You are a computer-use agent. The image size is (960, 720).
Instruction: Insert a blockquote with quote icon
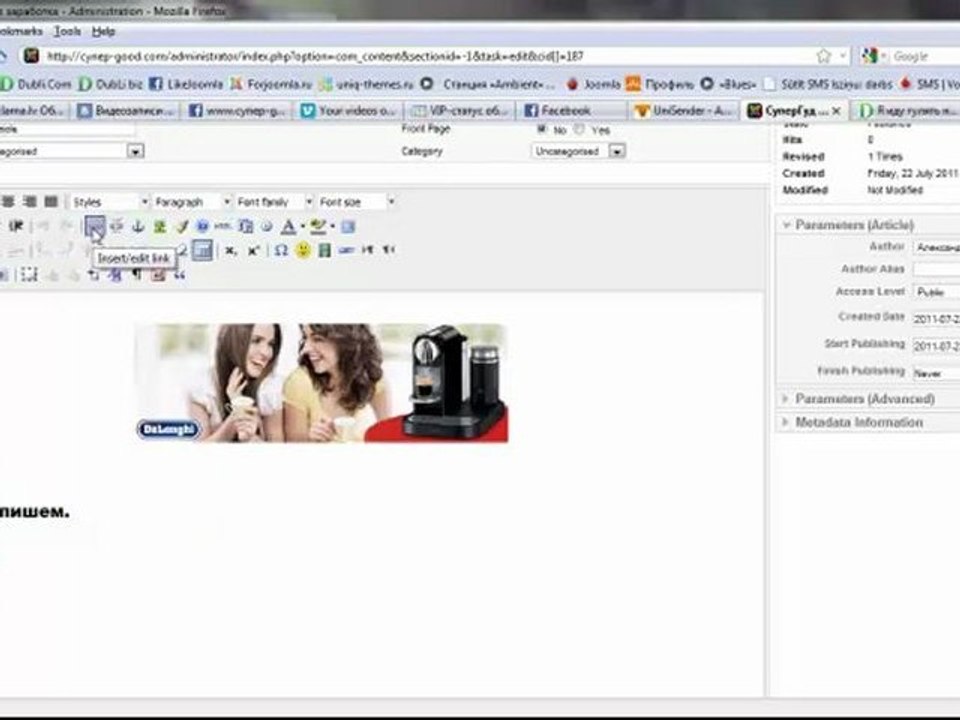179,275
